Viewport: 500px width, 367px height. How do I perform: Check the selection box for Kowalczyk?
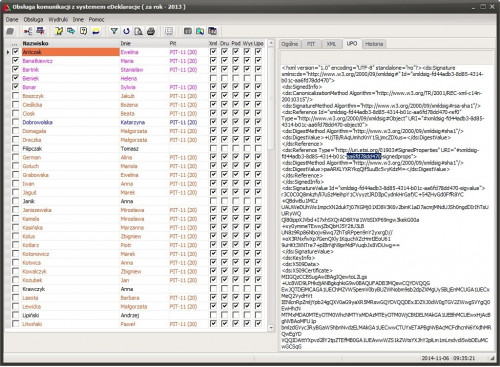coord(15,271)
